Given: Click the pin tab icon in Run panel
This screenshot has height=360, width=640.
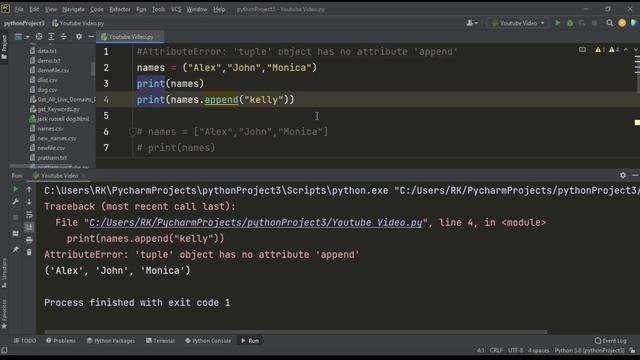Looking at the screenshot, I should [x=16, y=249].
